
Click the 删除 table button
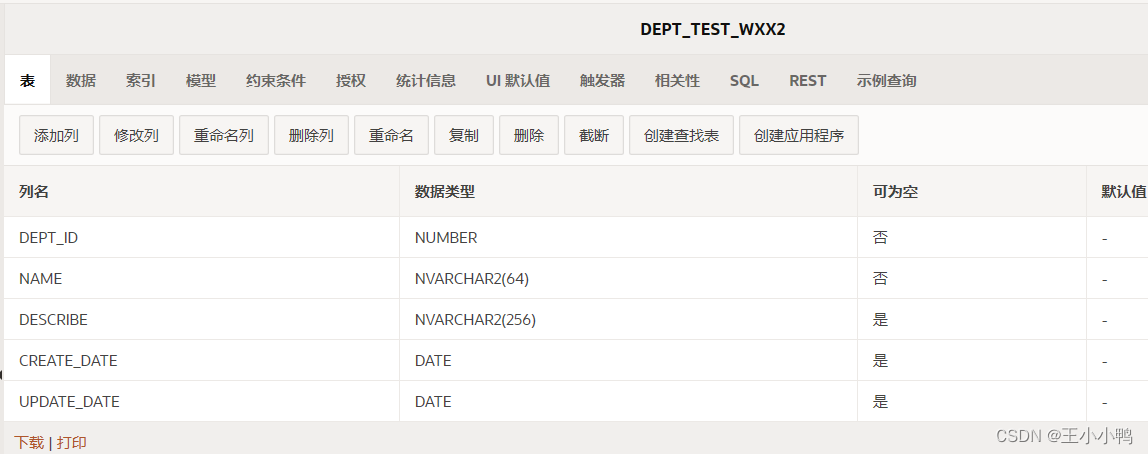[x=529, y=135]
